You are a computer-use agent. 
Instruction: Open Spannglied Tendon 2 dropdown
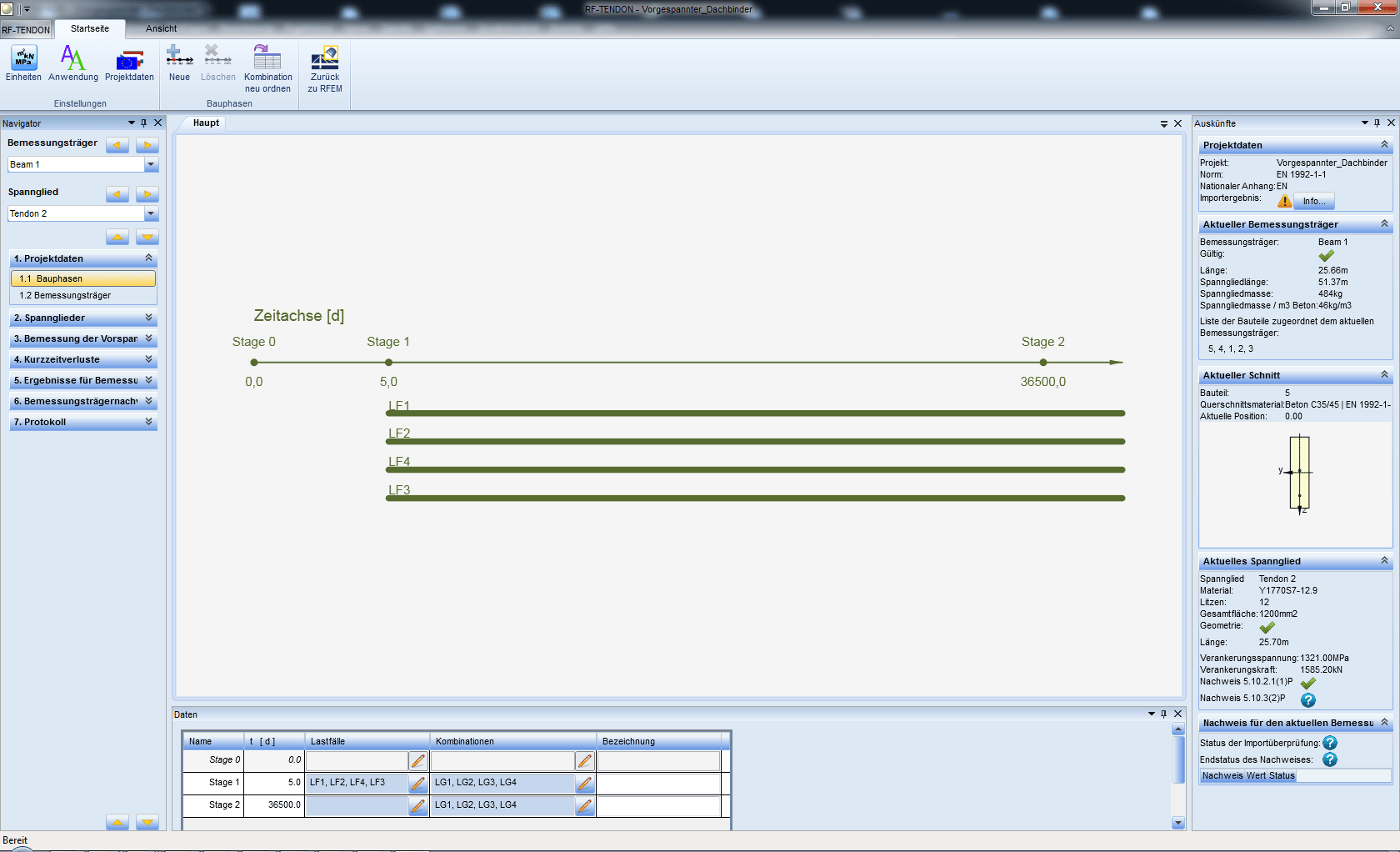[x=151, y=213]
